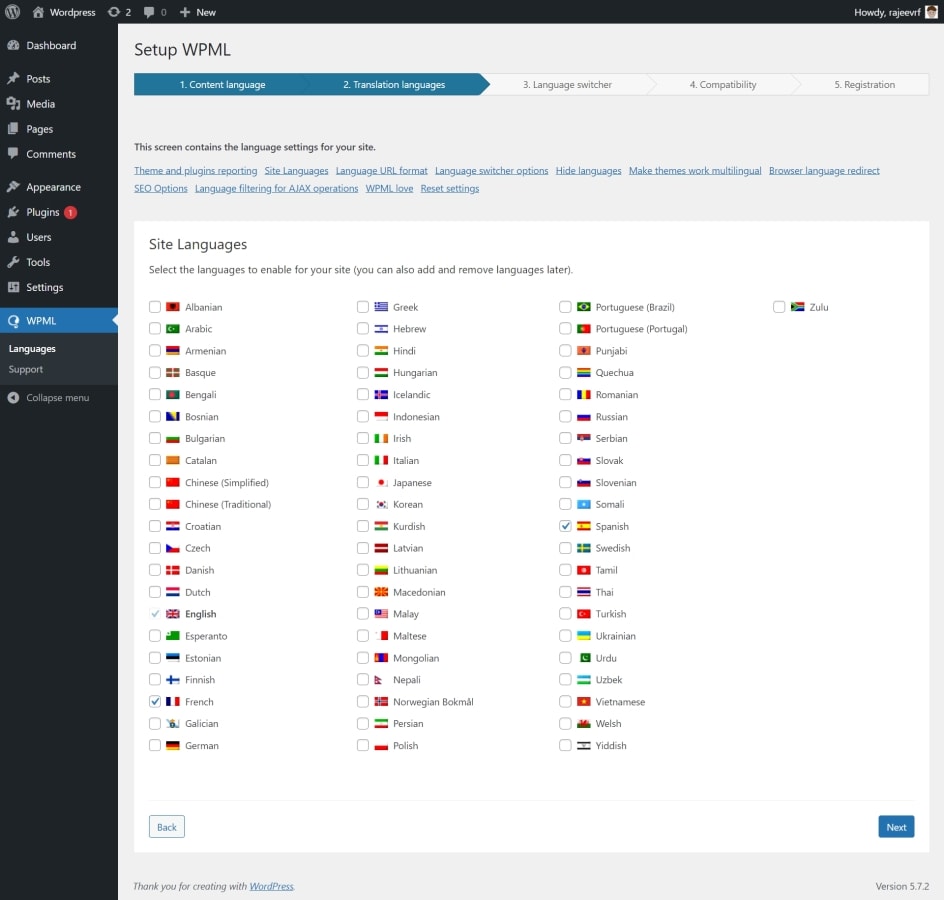Open the comments bubble icon in admin bar

(x=149, y=12)
